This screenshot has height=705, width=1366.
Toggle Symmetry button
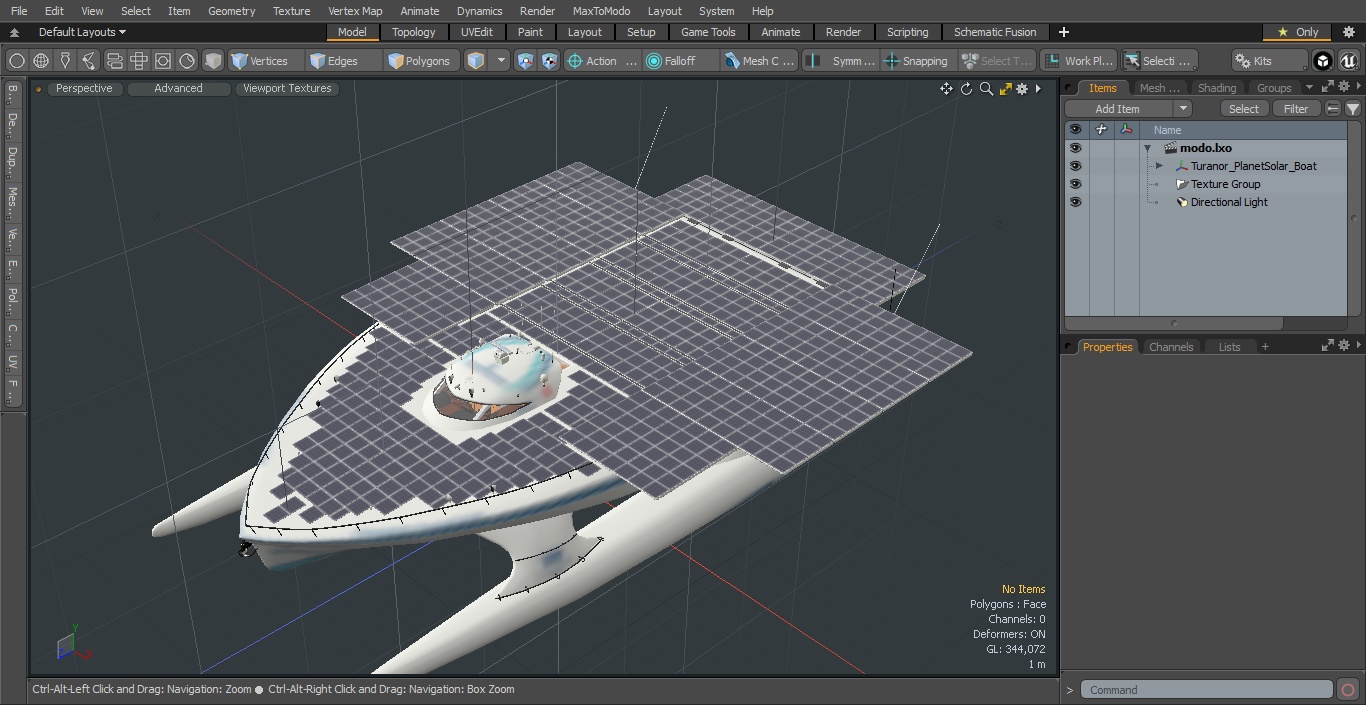tap(842, 61)
